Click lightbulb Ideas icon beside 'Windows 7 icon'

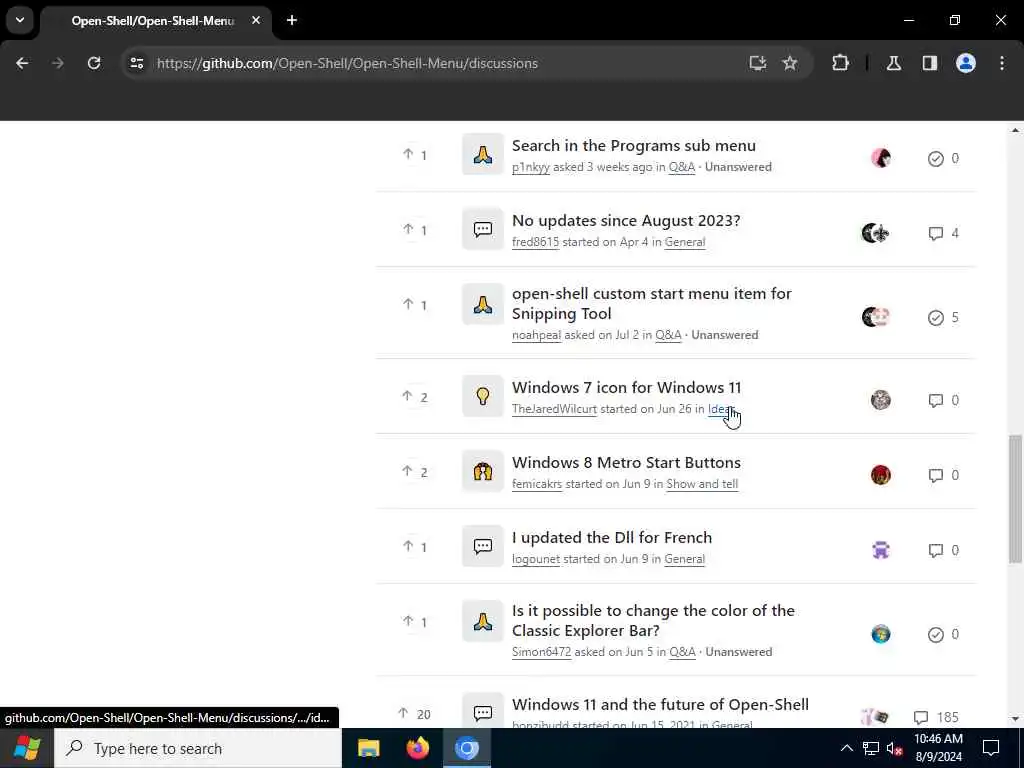(x=483, y=396)
